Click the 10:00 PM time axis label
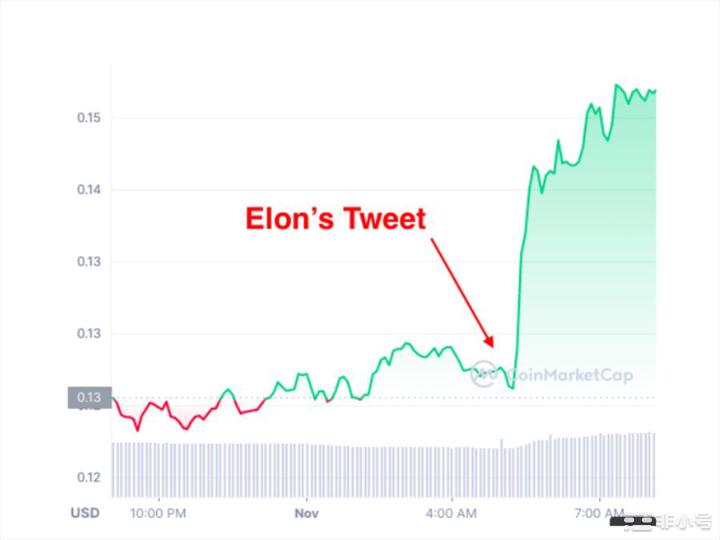 click(160, 513)
